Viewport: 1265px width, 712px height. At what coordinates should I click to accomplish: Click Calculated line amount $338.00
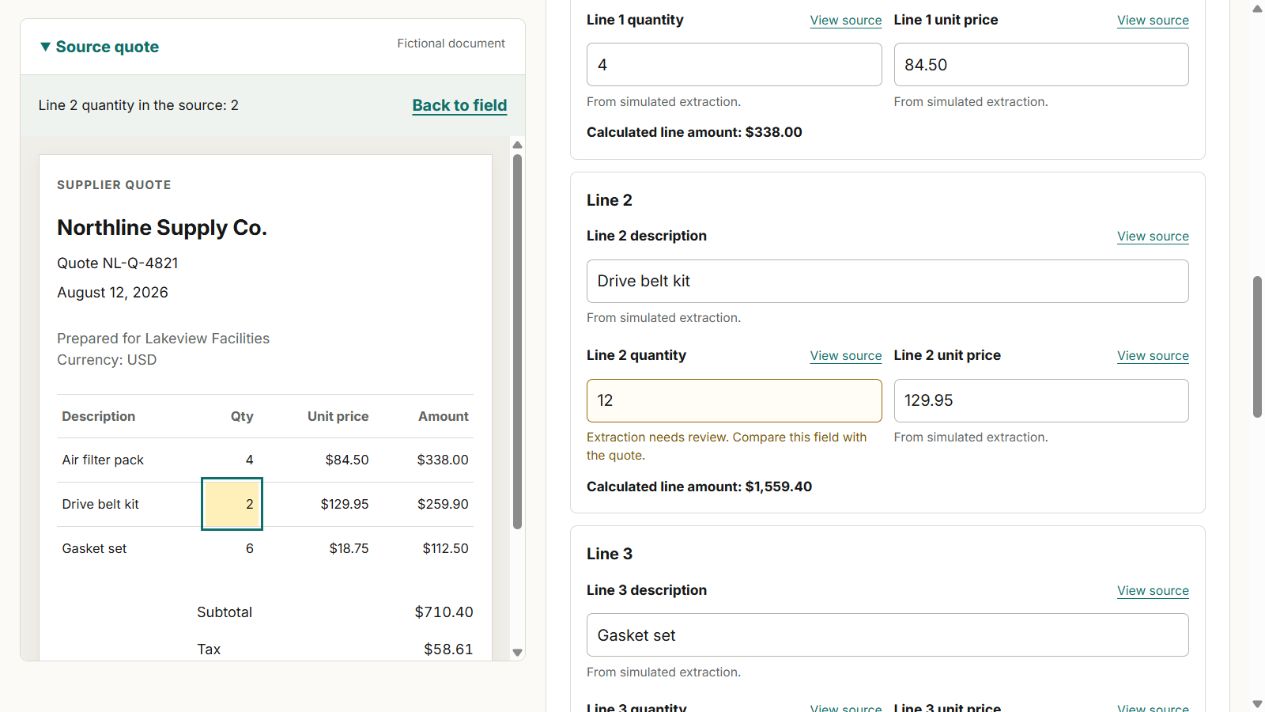(694, 132)
